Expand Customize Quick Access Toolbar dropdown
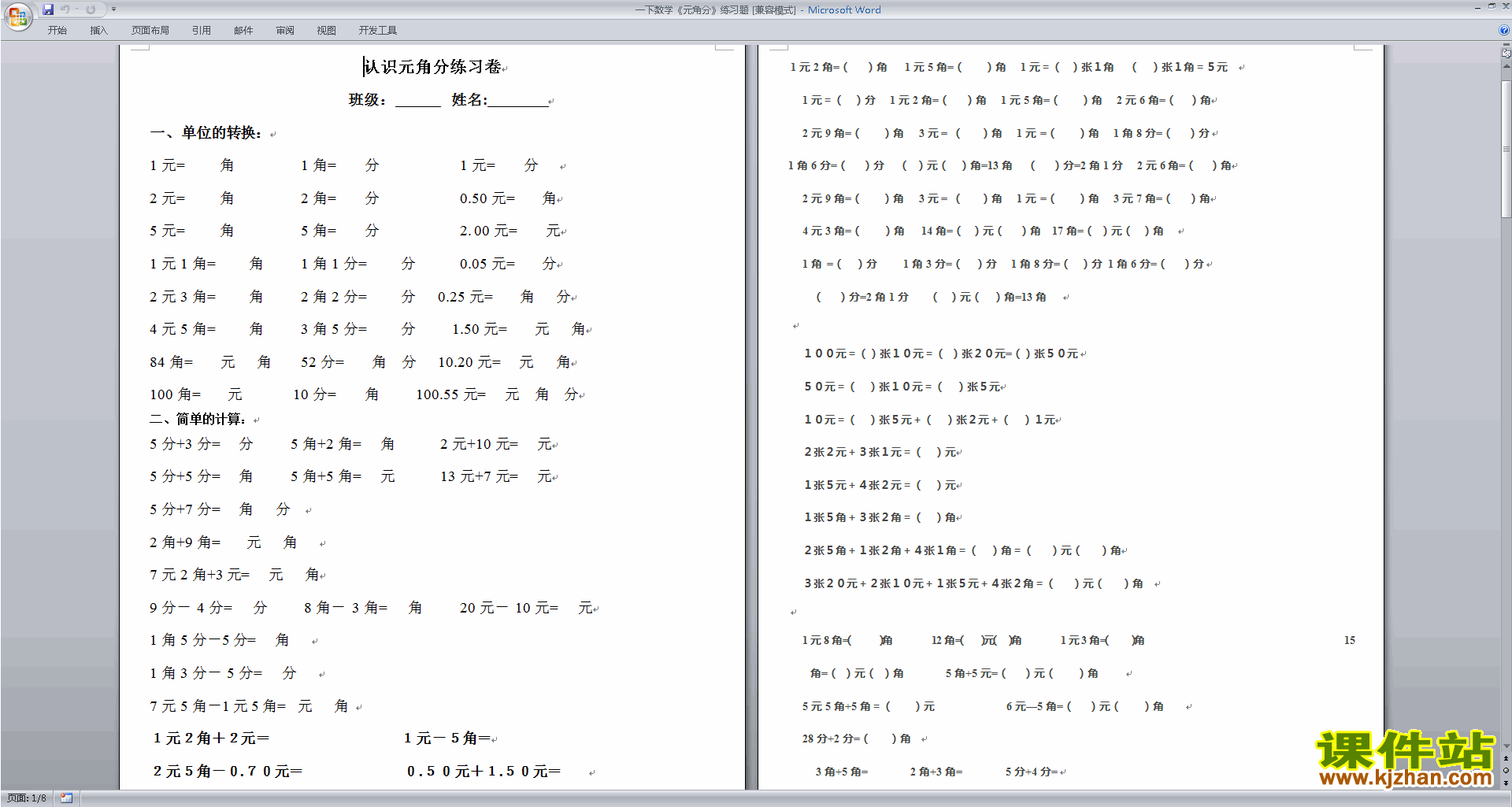 click(113, 9)
